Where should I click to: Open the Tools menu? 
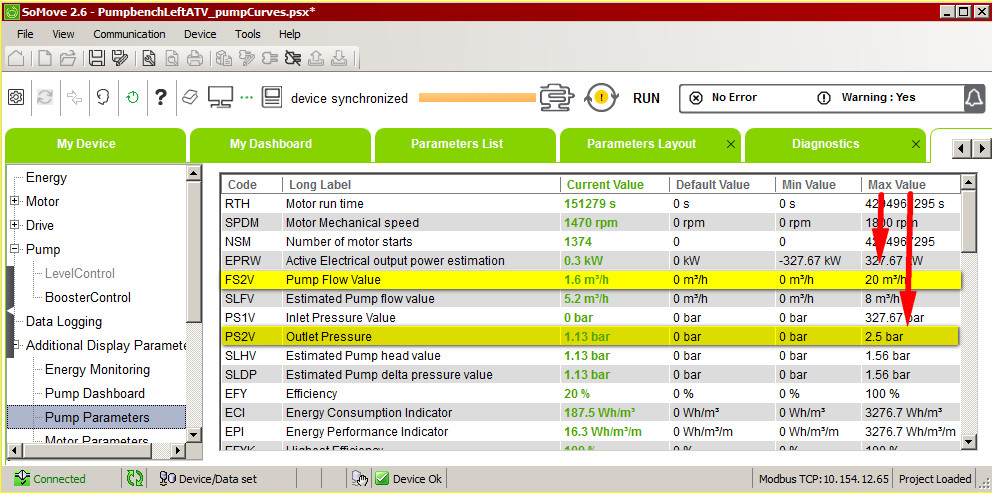point(247,34)
